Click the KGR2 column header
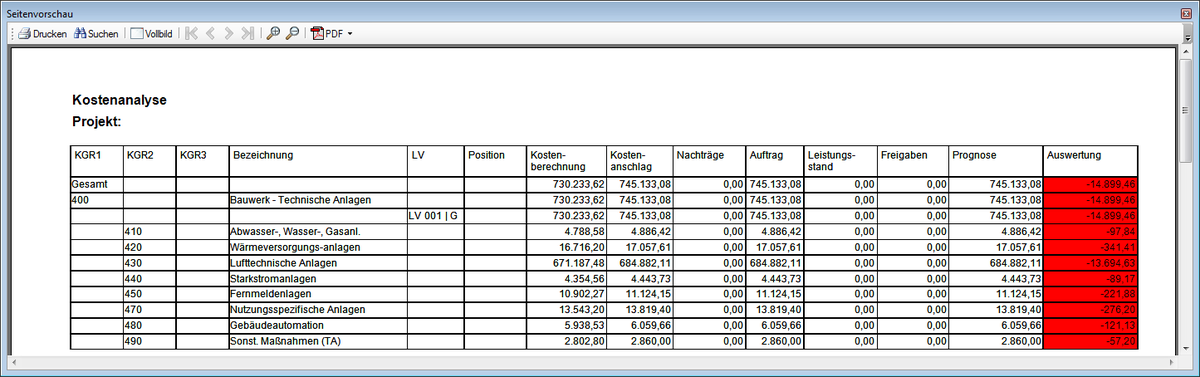 149,161
